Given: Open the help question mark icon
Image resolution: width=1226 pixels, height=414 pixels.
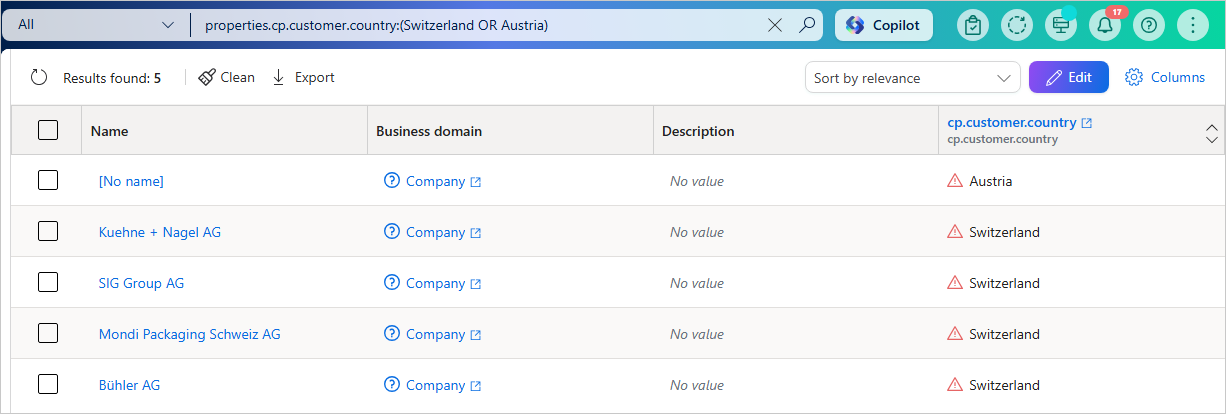Looking at the screenshot, I should pyautogui.click(x=1148, y=25).
